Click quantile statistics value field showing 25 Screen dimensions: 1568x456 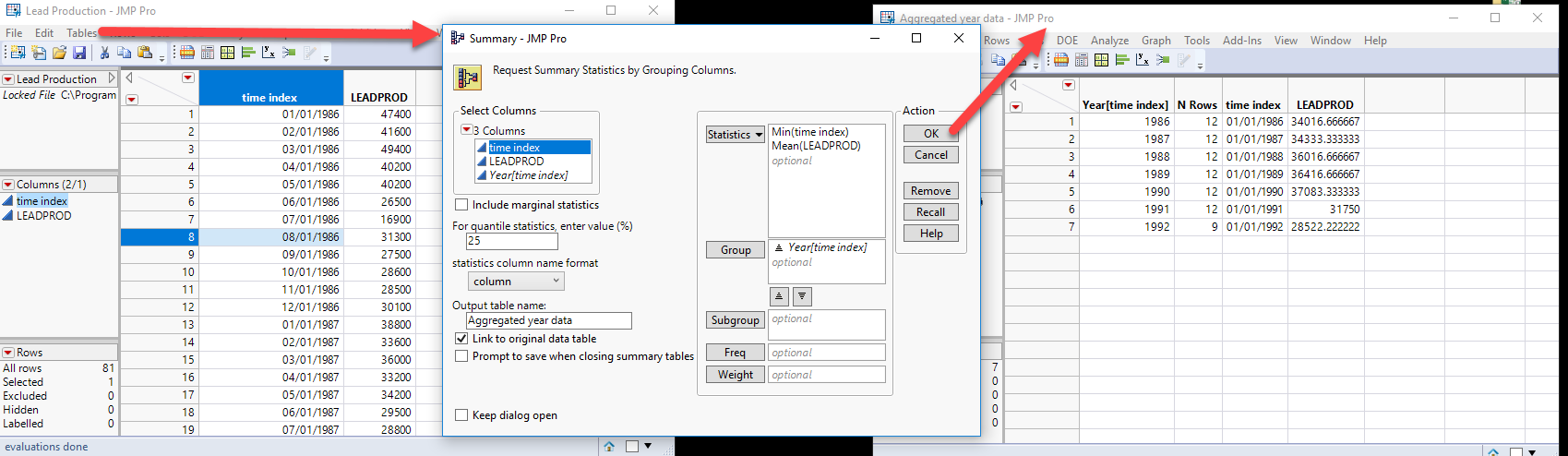(x=512, y=241)
